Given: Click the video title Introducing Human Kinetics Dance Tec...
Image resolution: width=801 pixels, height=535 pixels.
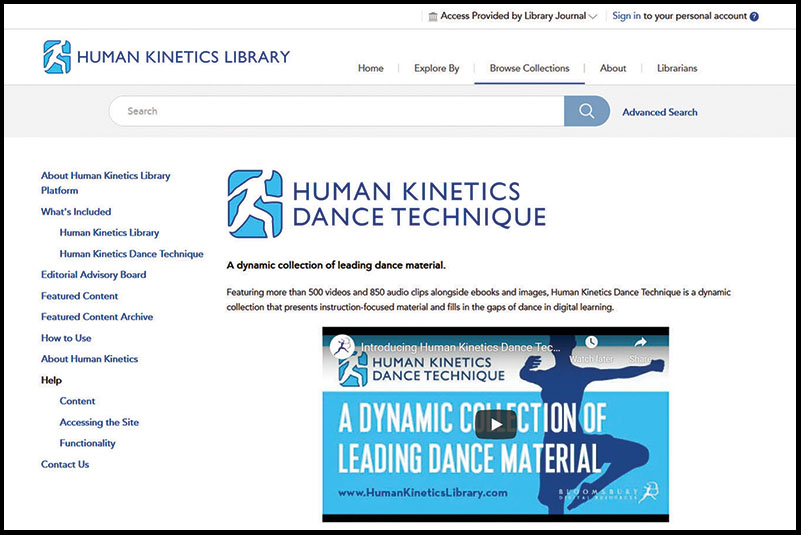Looking at the screenshot, I should pyautogui.click(x=460, y=347).
